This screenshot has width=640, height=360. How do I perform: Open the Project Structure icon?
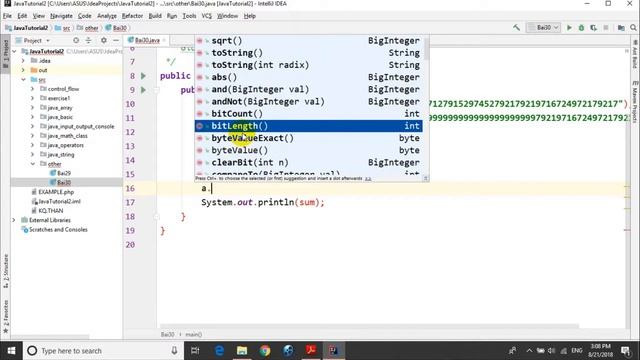pyautogui.click(x=621, y=28)
